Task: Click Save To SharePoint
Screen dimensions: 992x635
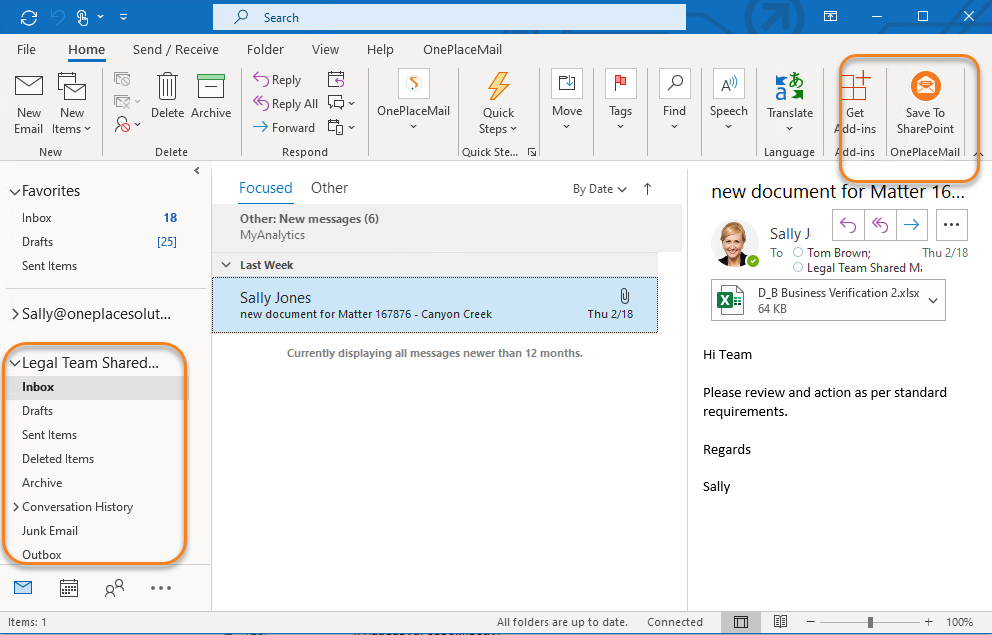Action: 925,102
